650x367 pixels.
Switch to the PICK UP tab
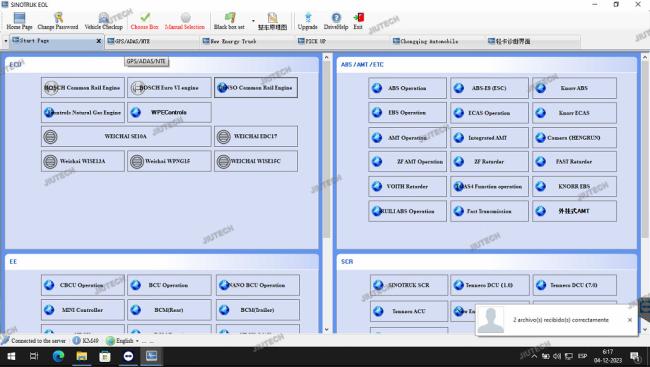pos(342,41)
